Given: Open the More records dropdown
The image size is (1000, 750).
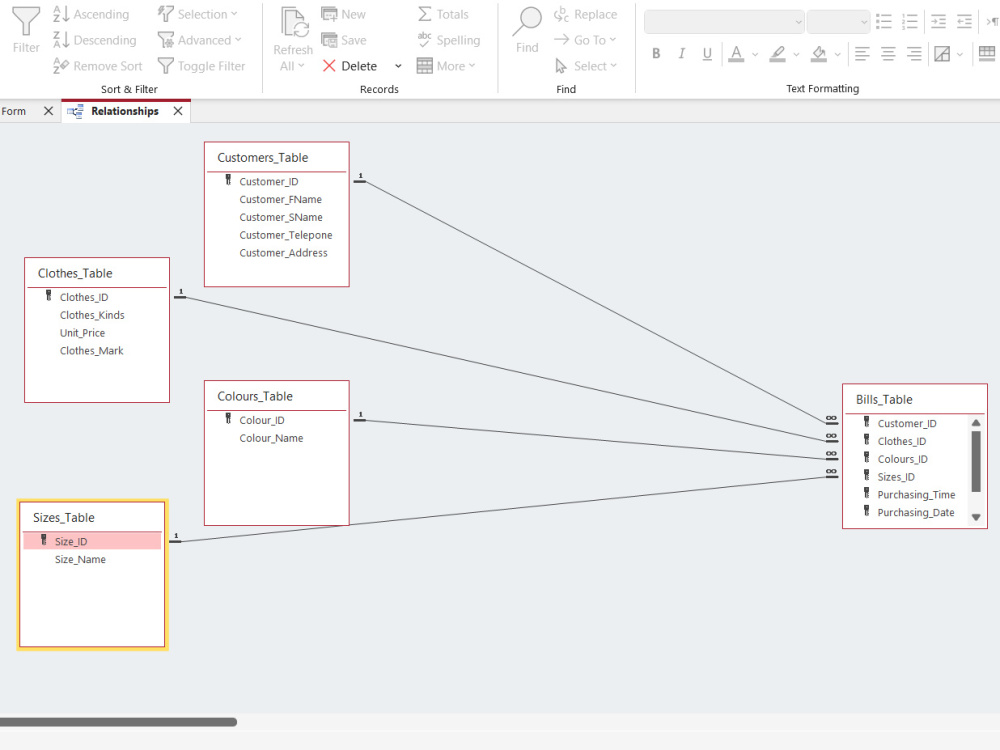Looking at the screenshot, I should click(446, 66).
